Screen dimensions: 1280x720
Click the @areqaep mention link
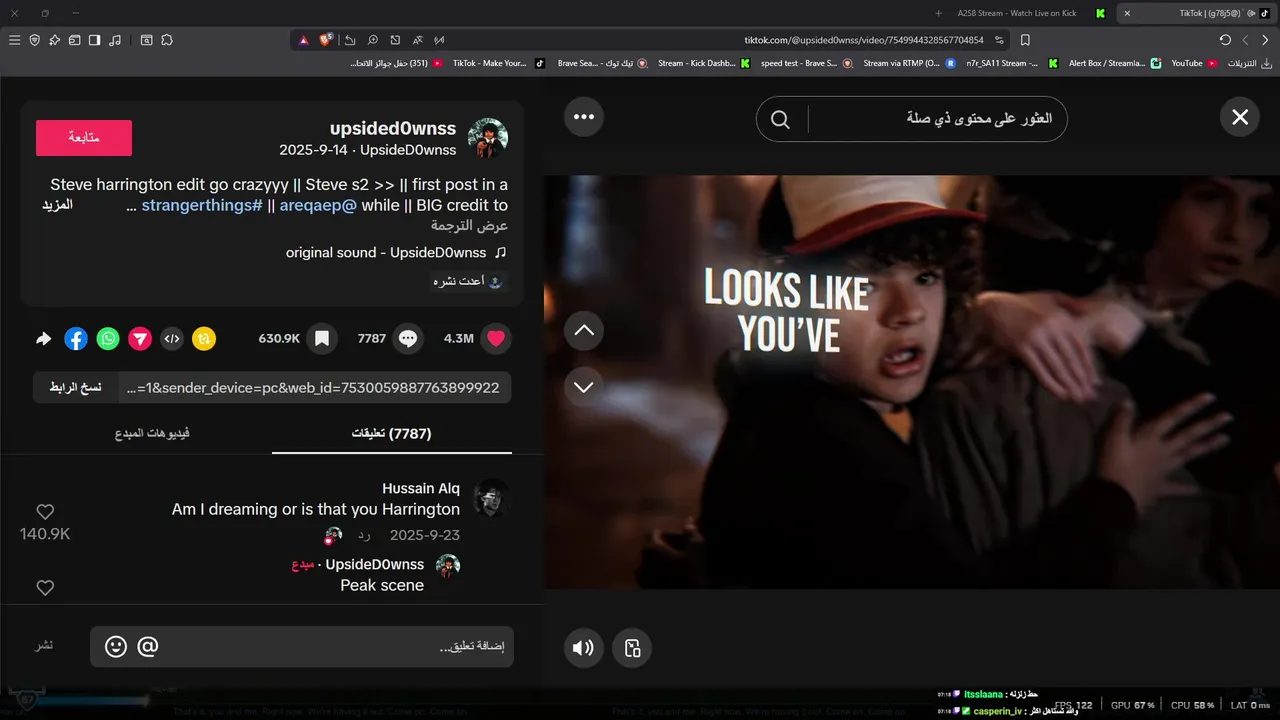pos(318,205)
